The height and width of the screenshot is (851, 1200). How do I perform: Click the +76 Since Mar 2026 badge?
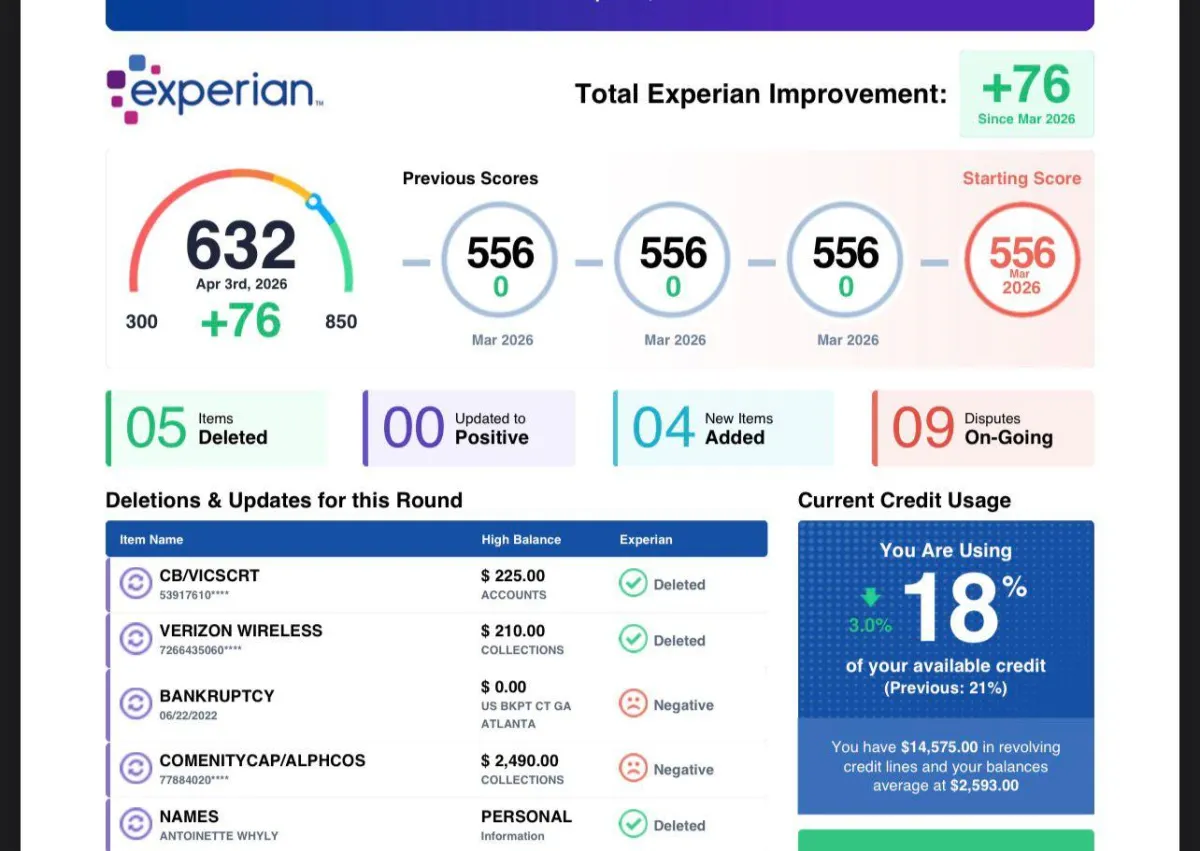tap(1027, 94)
